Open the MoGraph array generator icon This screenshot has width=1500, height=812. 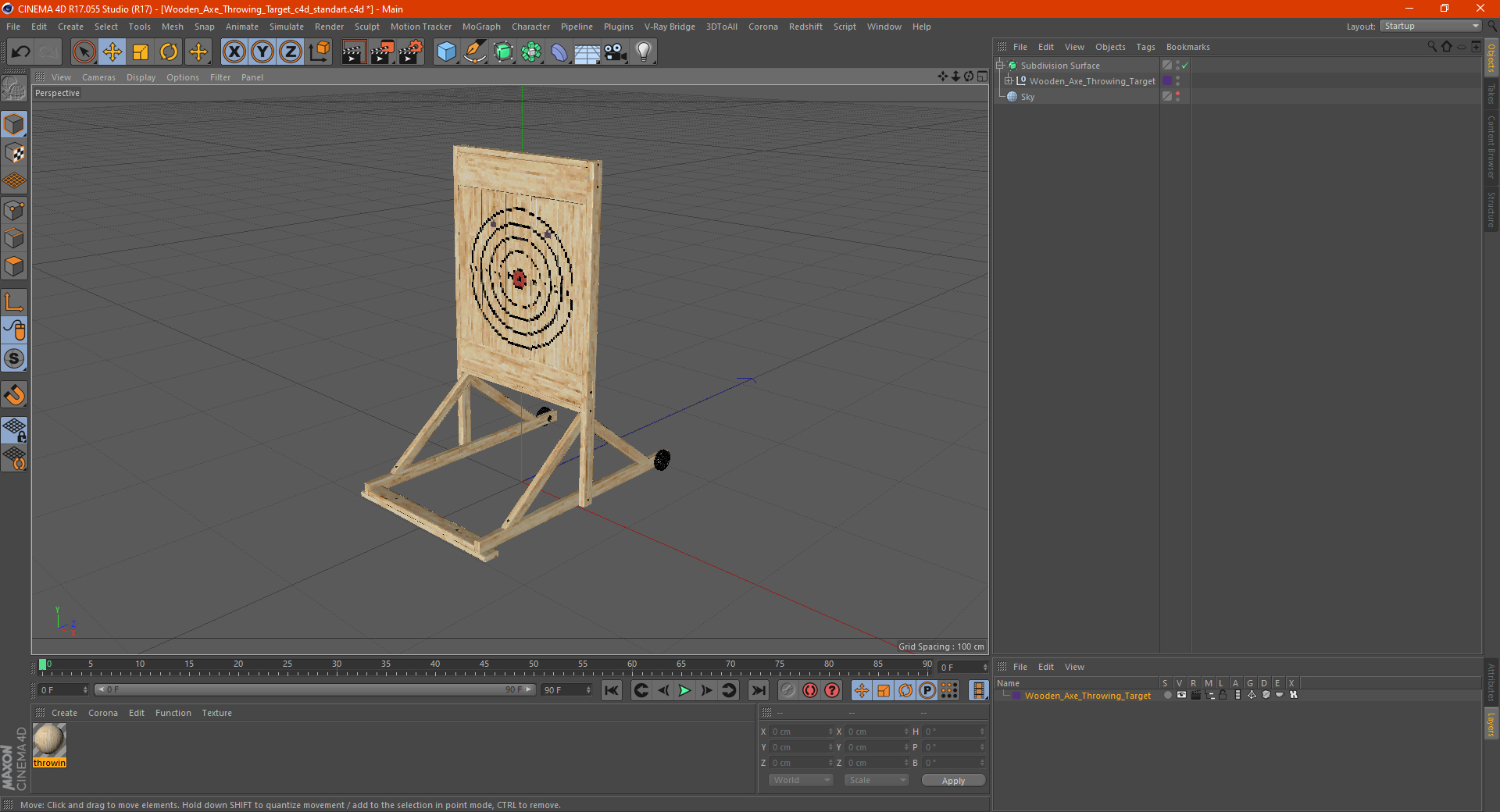[x=531, y=52]
